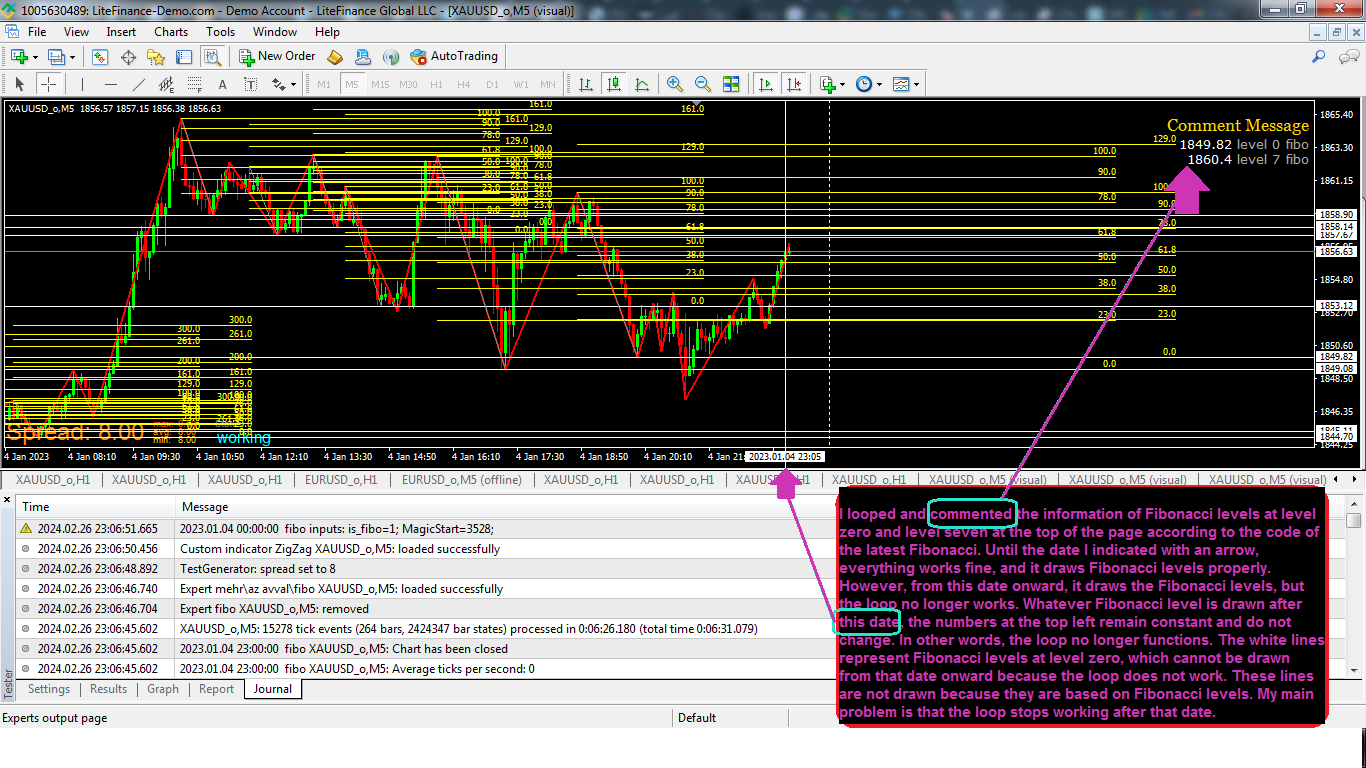Open the Tools menu
The height and width of the screenshot is (768, 1366).
(x=221, y=32)
